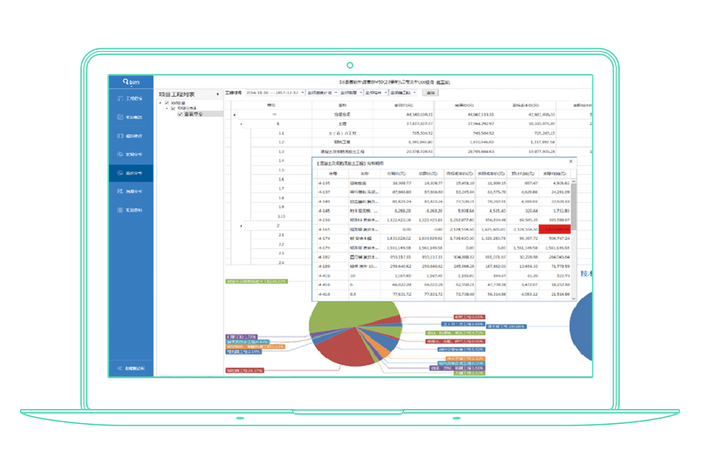Toggle the second-level tree node checkbox
This screenshot has width=712, height=467.
point(173,108)
